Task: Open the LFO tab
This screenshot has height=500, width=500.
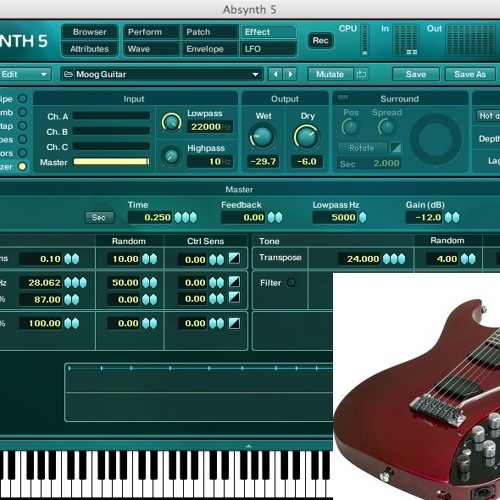Action: [x=268, y=49]
